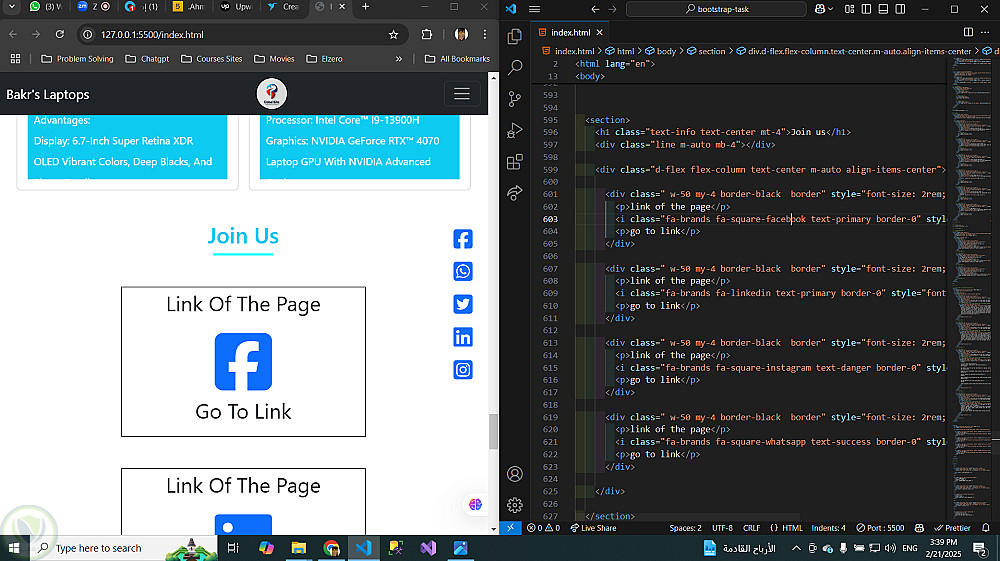
Task: Switch to the index.html editor tab
Action: 571,32
